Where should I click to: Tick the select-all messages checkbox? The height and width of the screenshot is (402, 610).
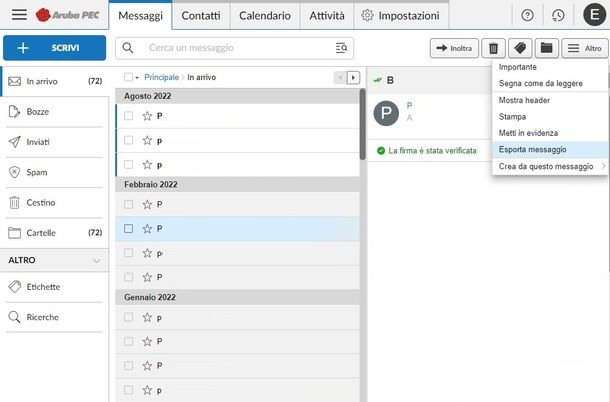[127, 77]
